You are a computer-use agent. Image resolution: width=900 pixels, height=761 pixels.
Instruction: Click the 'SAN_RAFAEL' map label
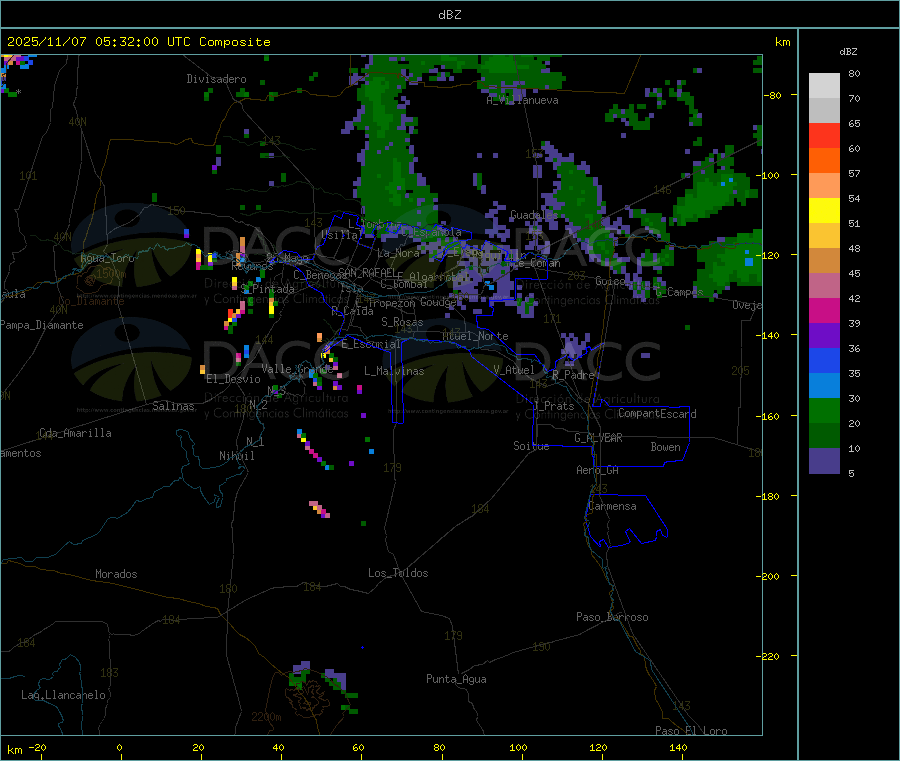click(x=367, y=273)
